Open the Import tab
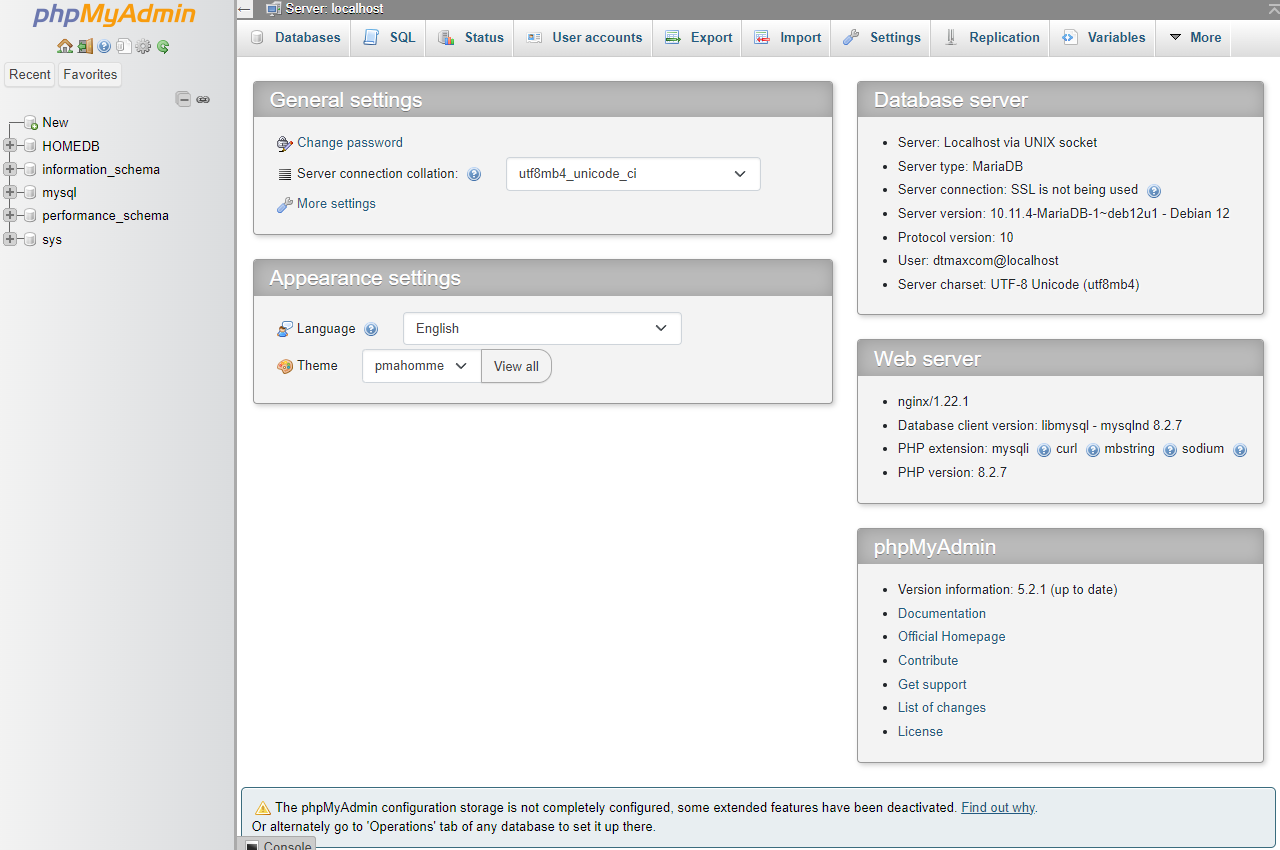 (787, 38)
